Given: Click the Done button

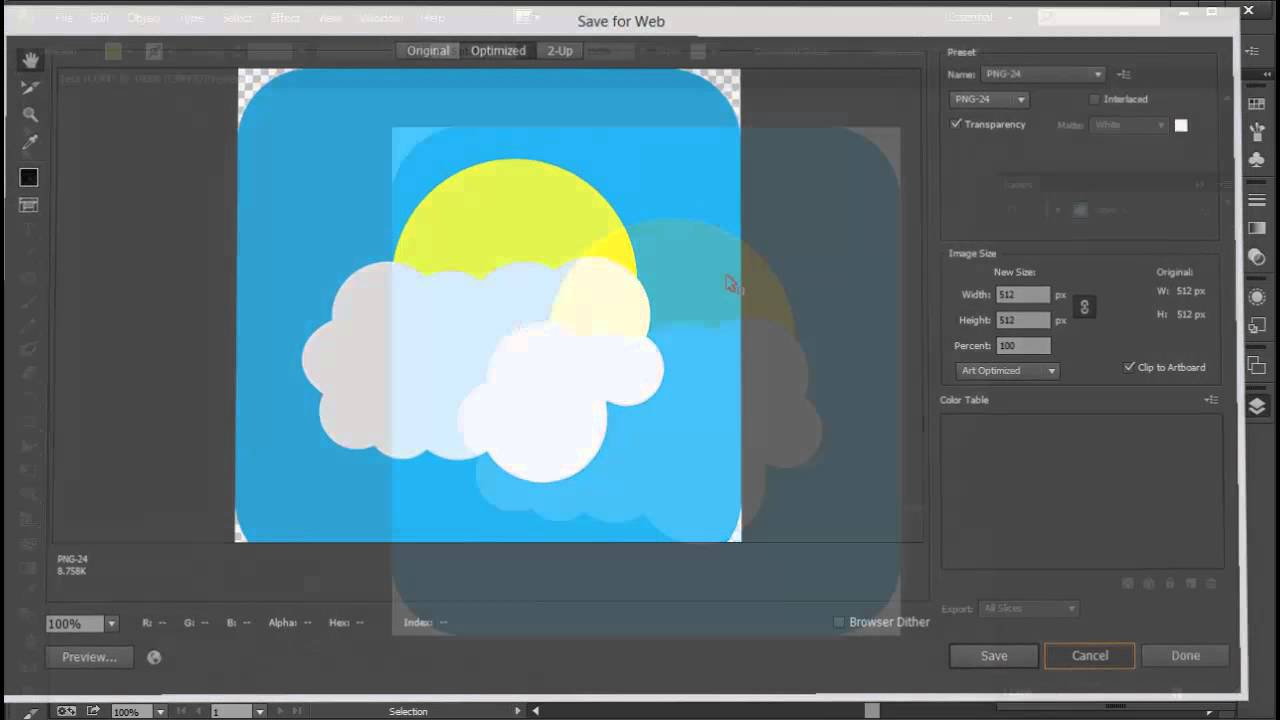Looking at the screenshot, I should point(1186,656).
